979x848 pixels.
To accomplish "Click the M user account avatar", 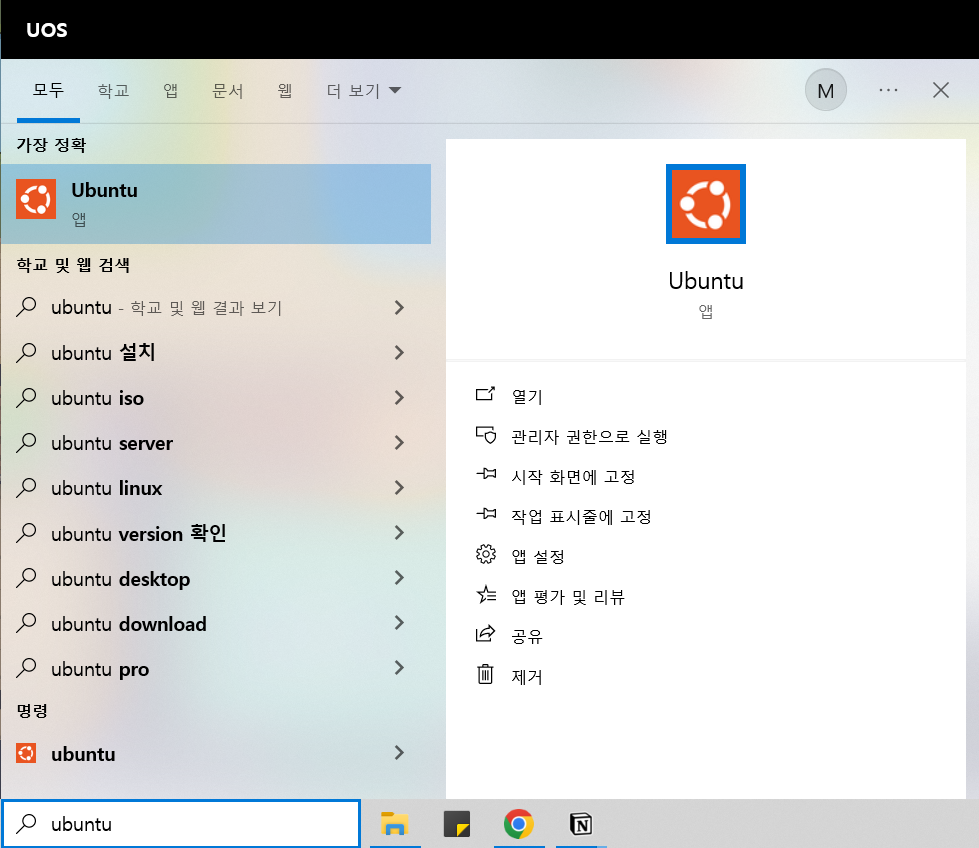I will 825,91.
